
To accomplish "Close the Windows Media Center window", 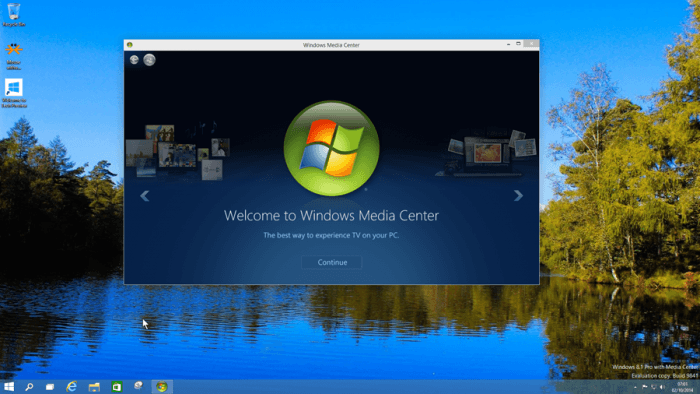I will [531, 44].
